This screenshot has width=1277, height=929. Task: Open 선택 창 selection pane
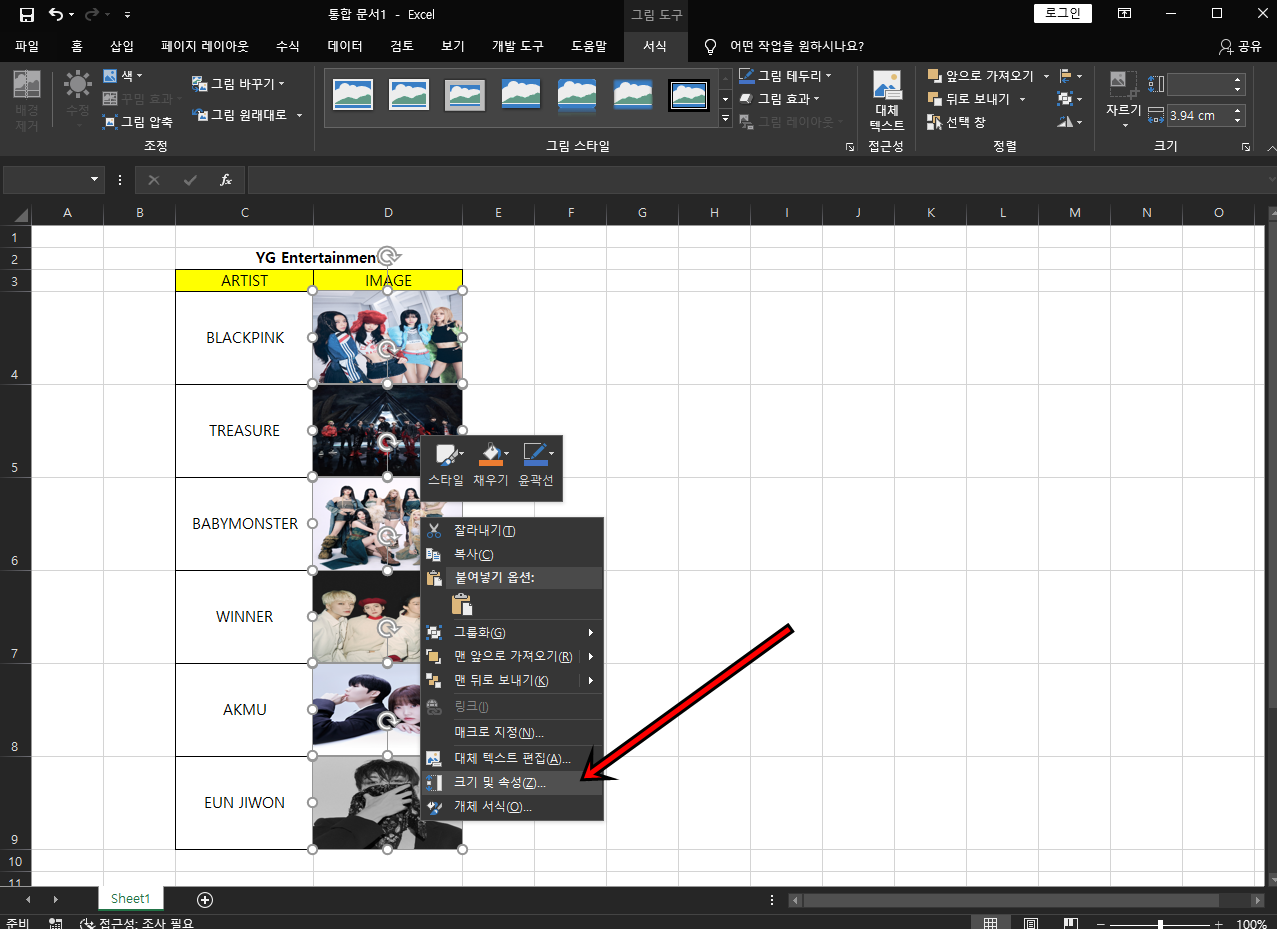[957, 122]
